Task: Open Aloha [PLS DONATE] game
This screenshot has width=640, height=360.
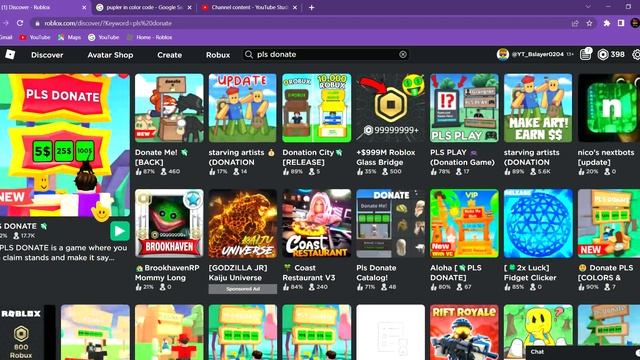Action: (464, 223)
